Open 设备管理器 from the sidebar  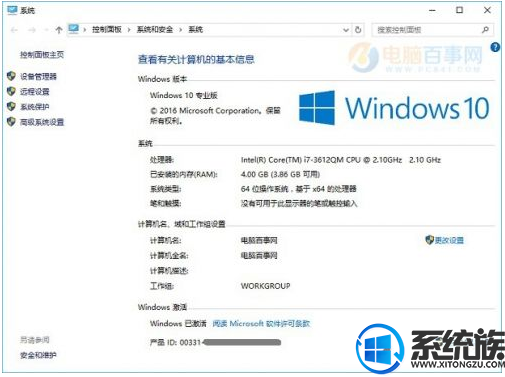(38, 77)
